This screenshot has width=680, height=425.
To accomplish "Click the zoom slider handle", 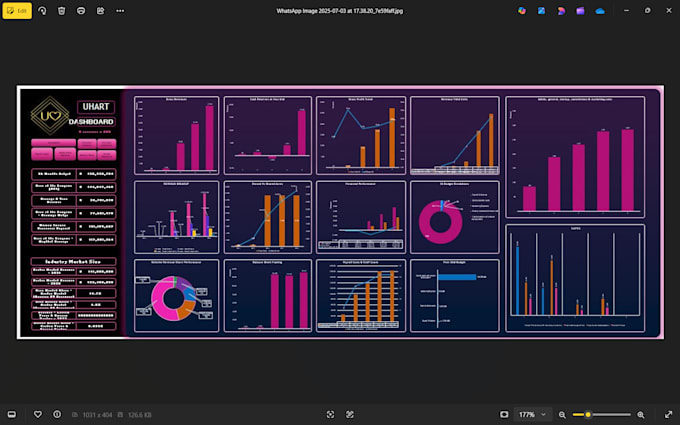I will point(588,415).
